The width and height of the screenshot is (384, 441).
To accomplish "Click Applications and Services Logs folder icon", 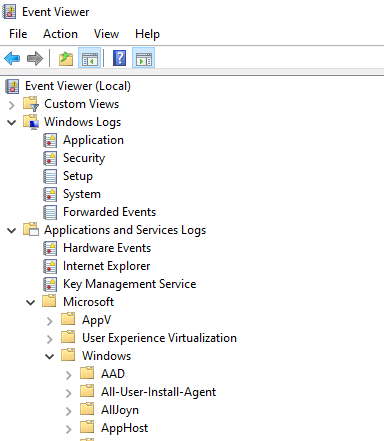I will tap(31, 230).
